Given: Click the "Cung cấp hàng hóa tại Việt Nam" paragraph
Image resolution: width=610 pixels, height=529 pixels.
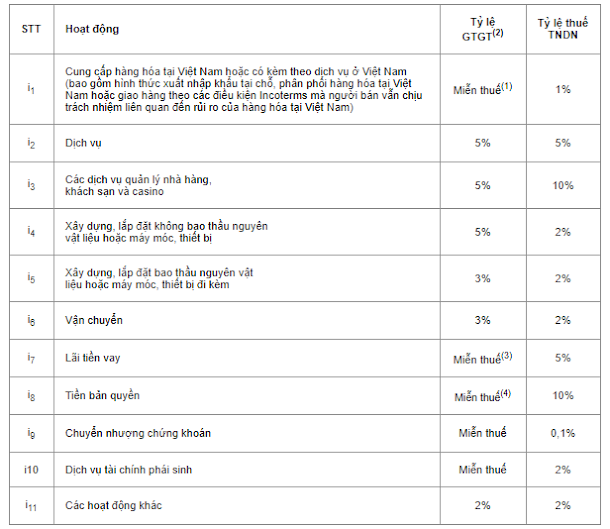Looking at the screenshot, I should 244,89.
